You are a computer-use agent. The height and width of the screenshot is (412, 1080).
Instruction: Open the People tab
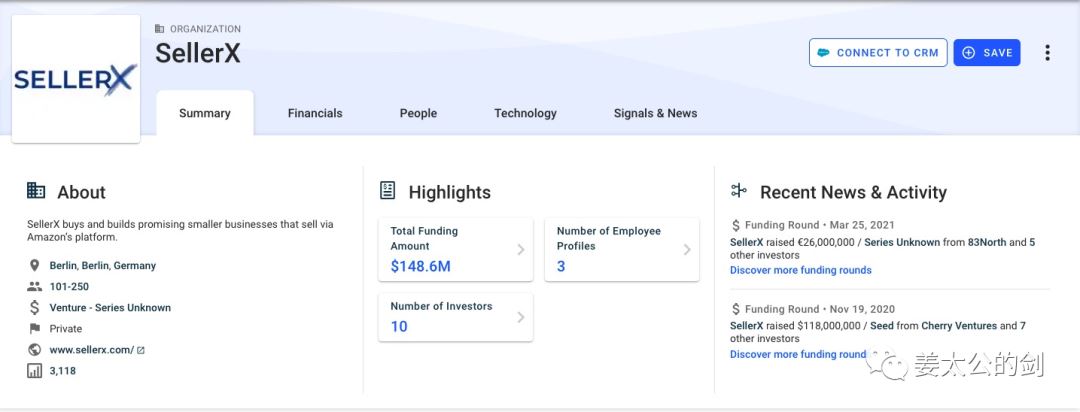point(418,114)
